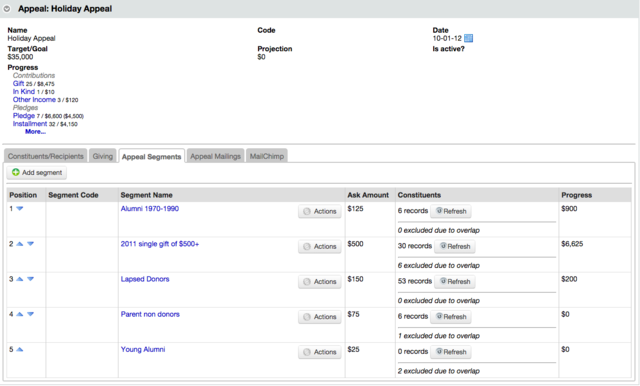Move segment 2 down with arrow
The width and height of the screenshot is (640, 386).
30,244
